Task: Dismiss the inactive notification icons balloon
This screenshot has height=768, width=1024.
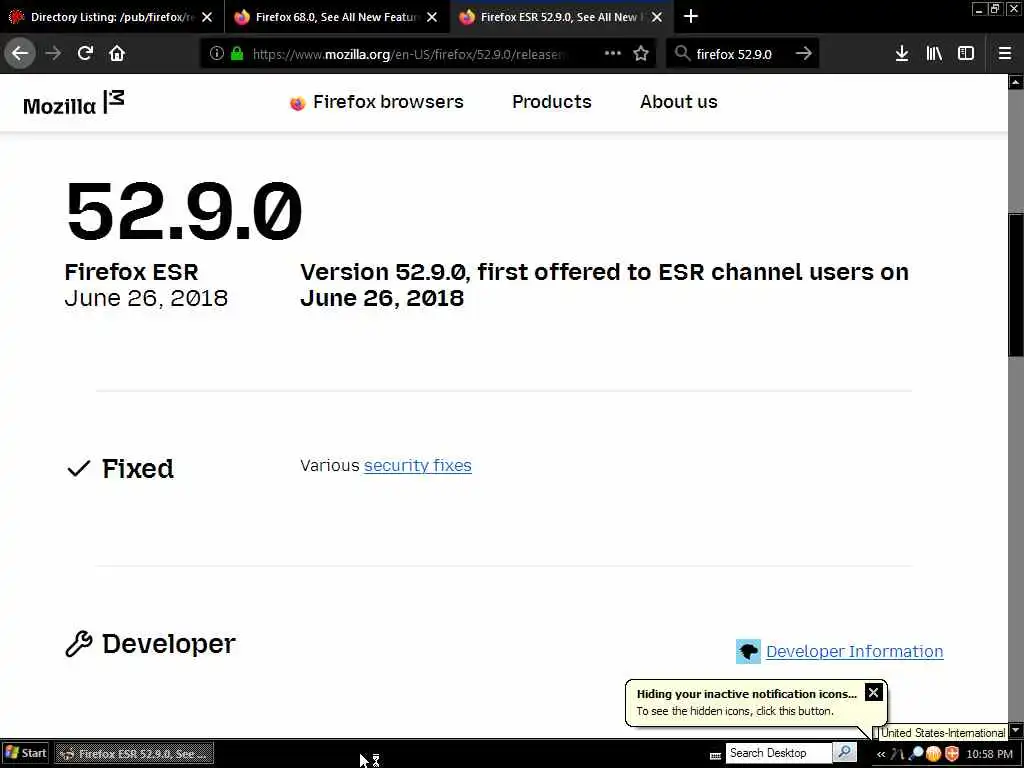Action: coord(873,692)
